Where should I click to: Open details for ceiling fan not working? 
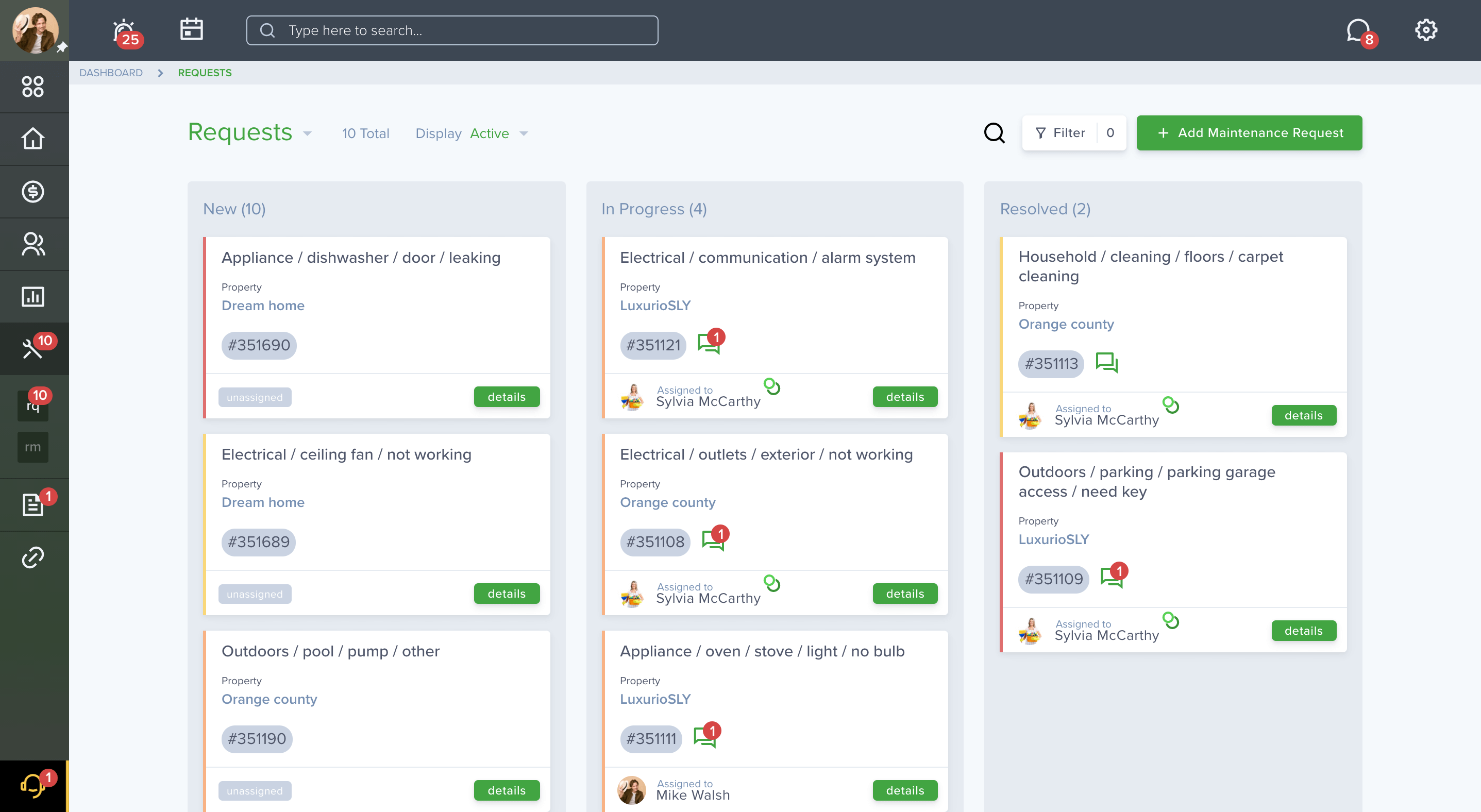coord(507,594)
